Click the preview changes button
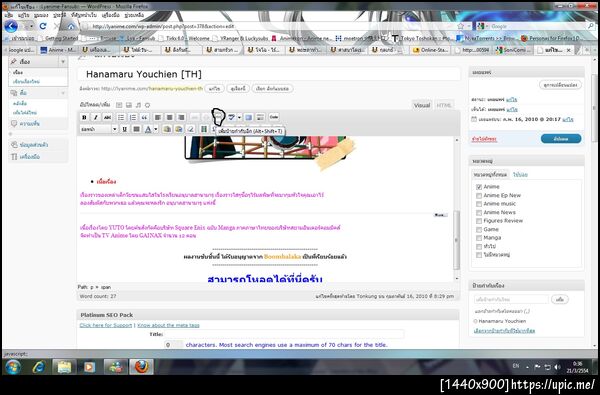The height and width of the screenshot is (395, 600). [x=560, y=85]
